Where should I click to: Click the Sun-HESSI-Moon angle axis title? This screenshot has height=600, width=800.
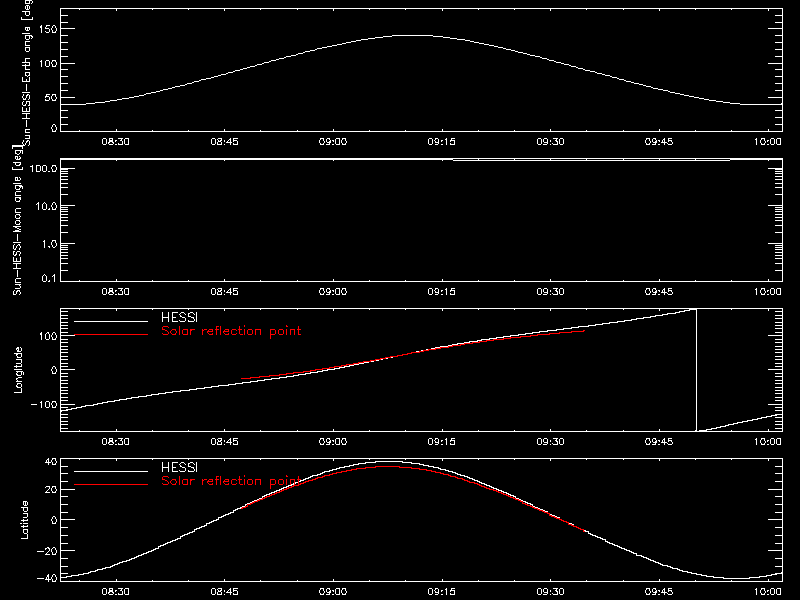point(18,220)
